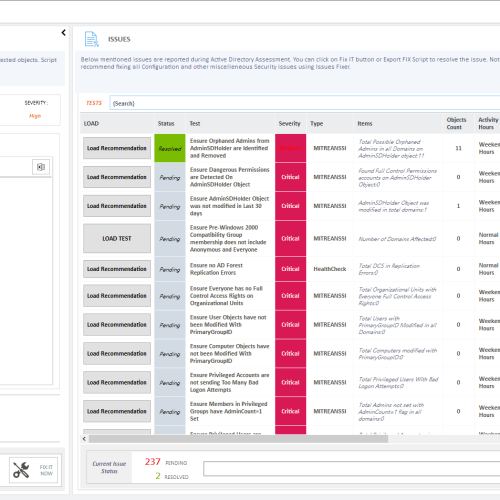Load recommendation for AD Forest Replication Errors
Screen dimensions: 500x500
tap(117, 269)
